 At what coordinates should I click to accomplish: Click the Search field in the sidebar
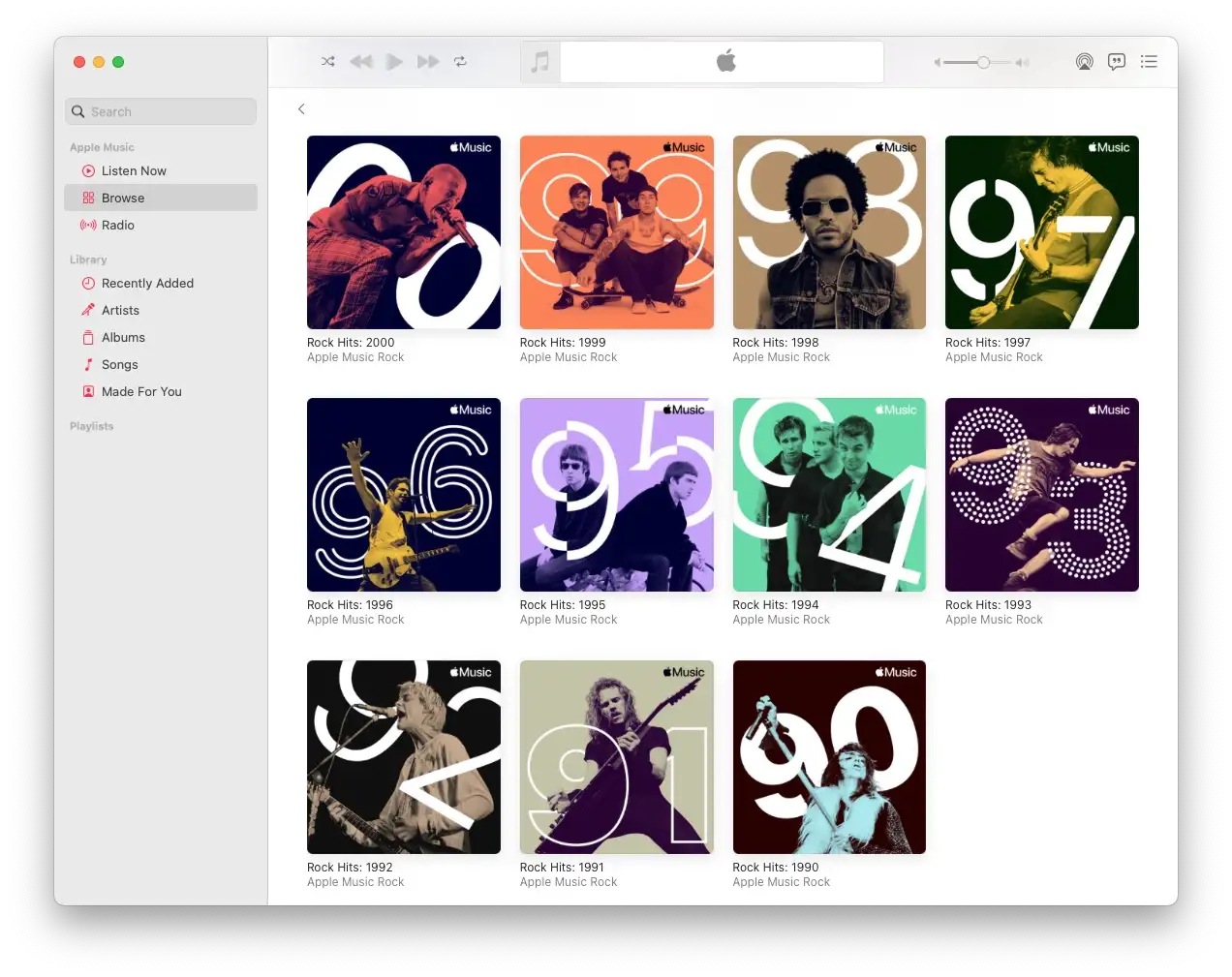click(161, 112)
